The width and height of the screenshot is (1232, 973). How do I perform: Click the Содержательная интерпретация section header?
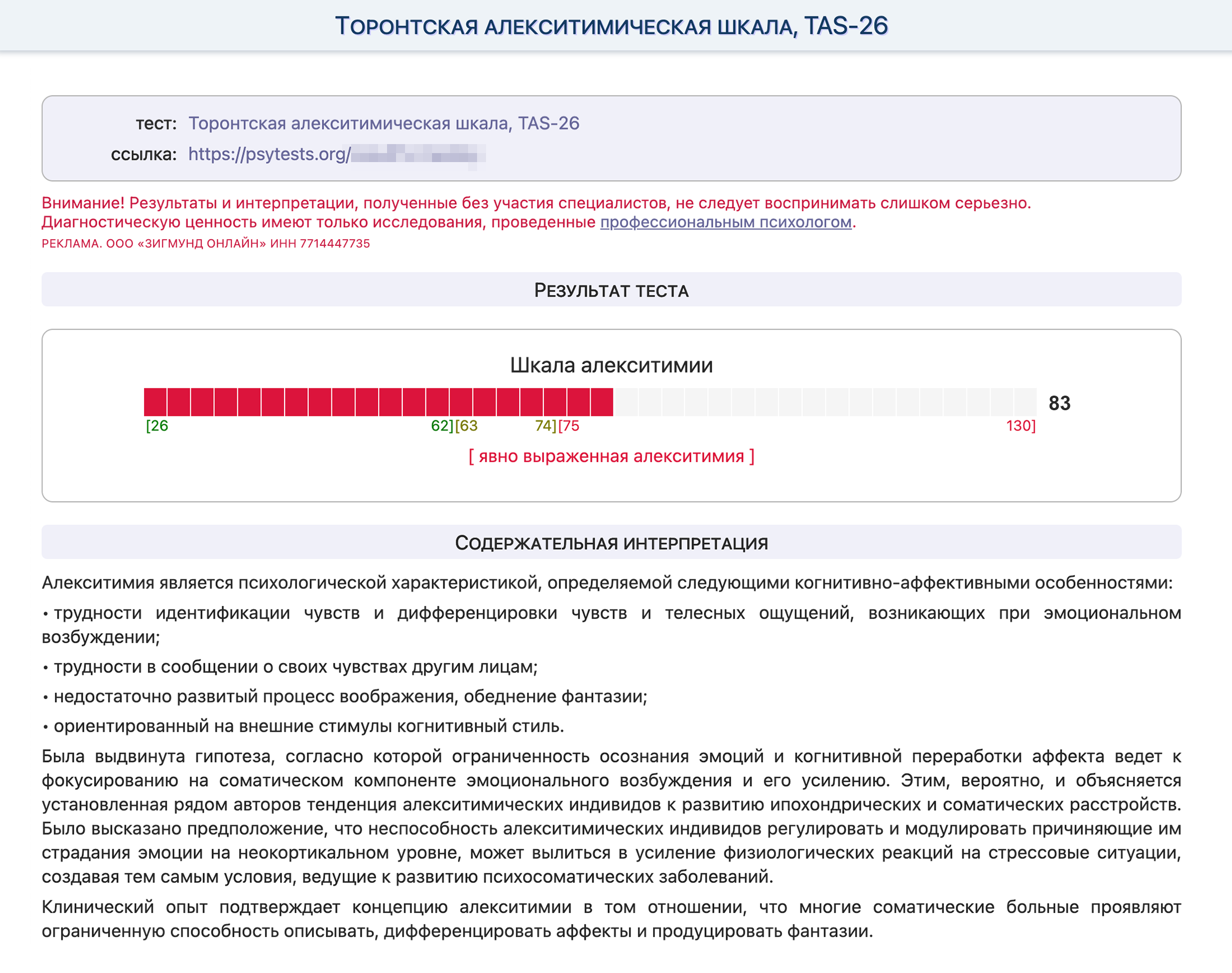coord(611,543)
